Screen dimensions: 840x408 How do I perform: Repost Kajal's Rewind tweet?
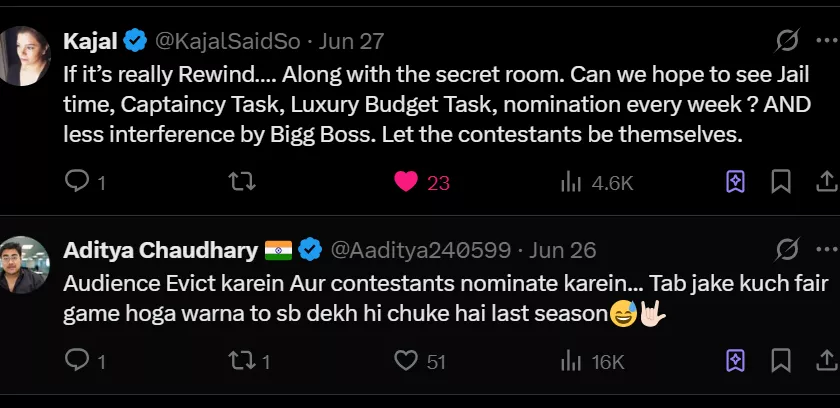(242, 181)
